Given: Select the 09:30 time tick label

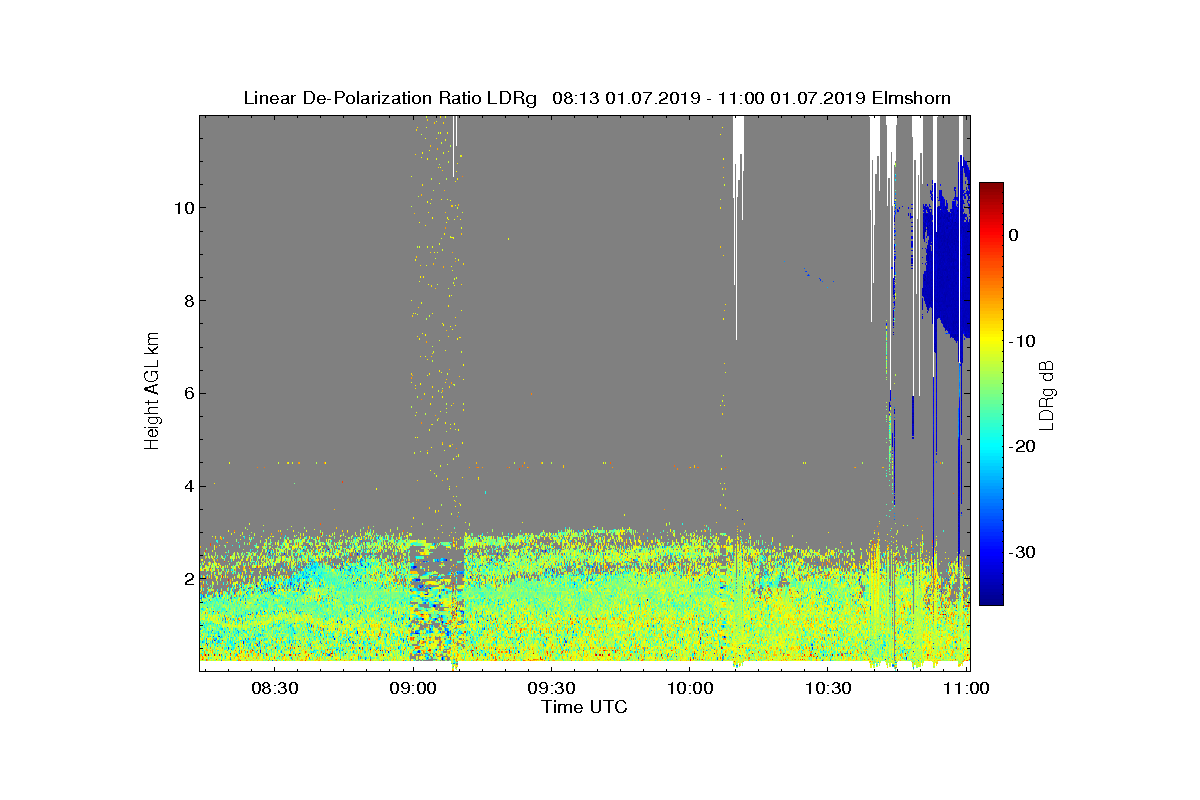Looking at the screenshot, I should (x=552, y=688).
